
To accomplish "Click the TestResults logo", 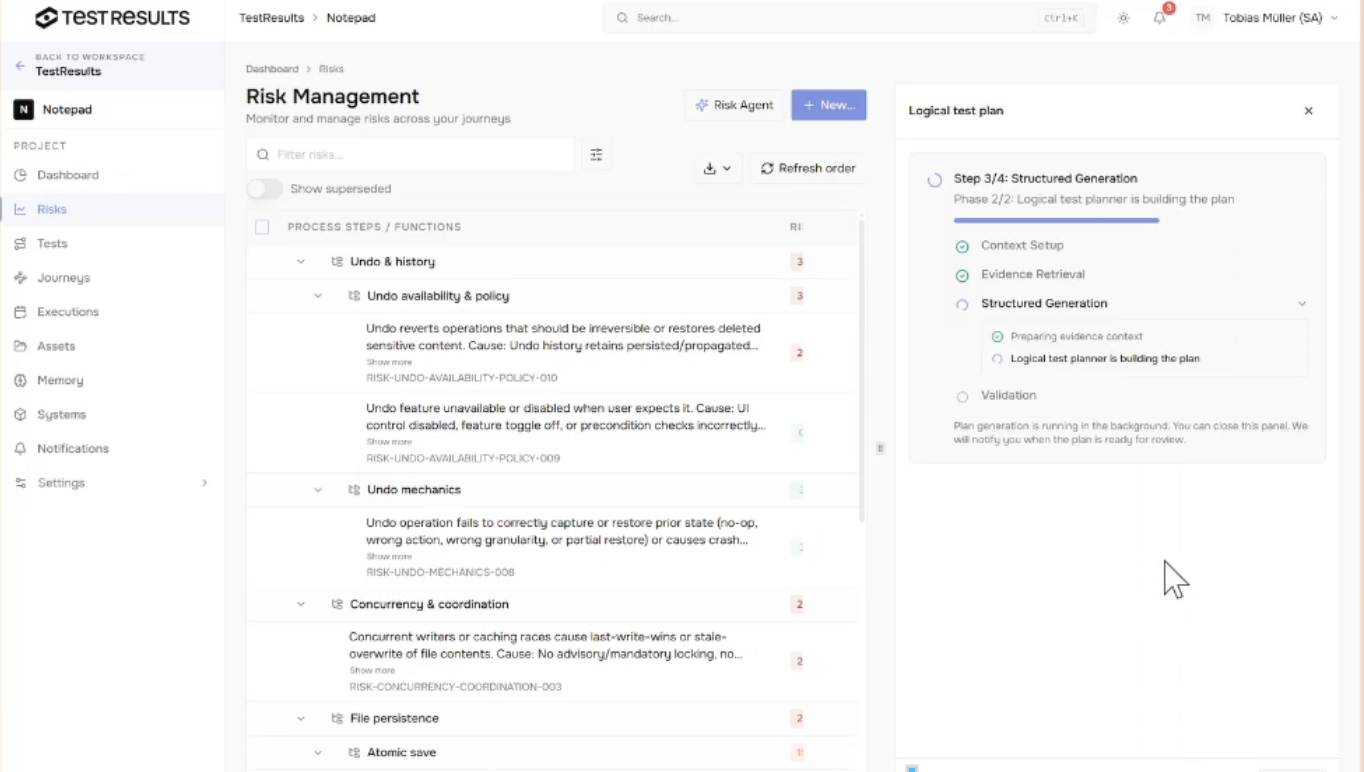I will [x=112, y=18].
